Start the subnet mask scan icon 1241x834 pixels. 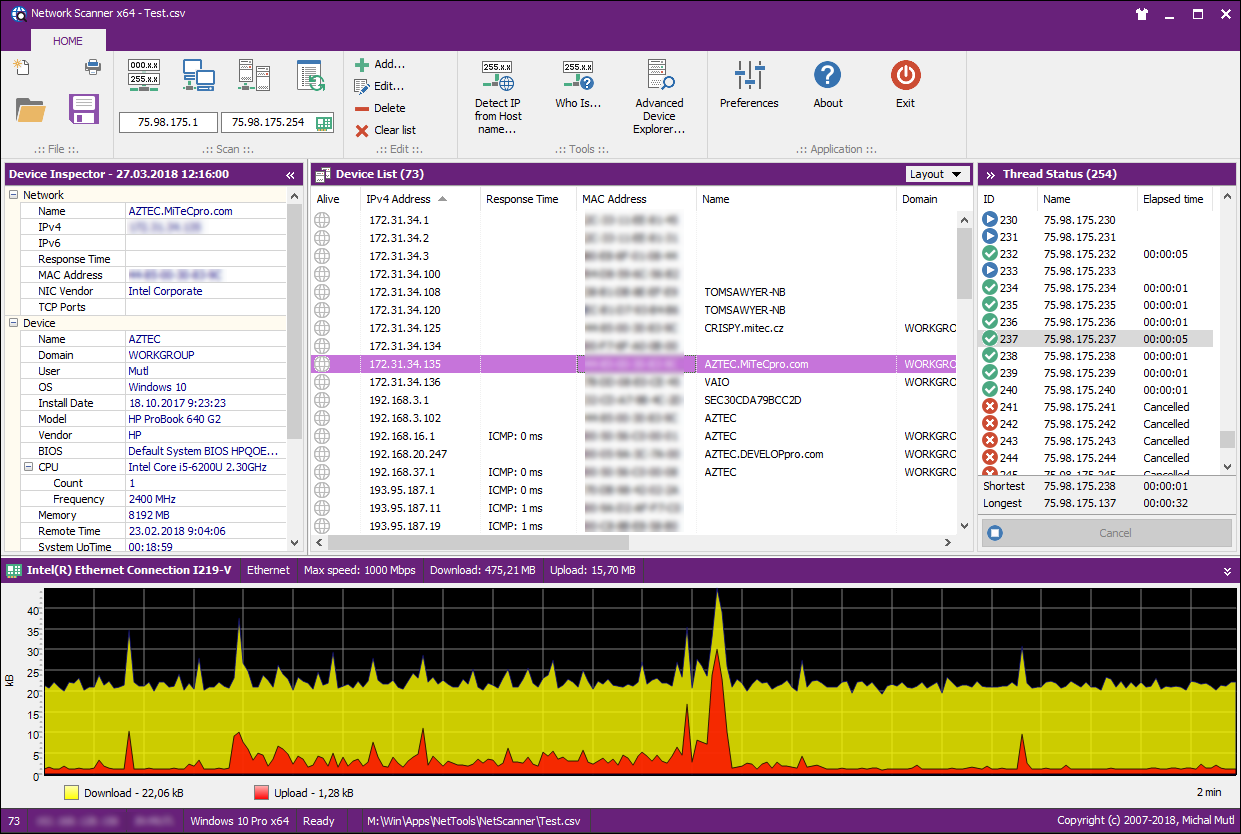[143, 75]
